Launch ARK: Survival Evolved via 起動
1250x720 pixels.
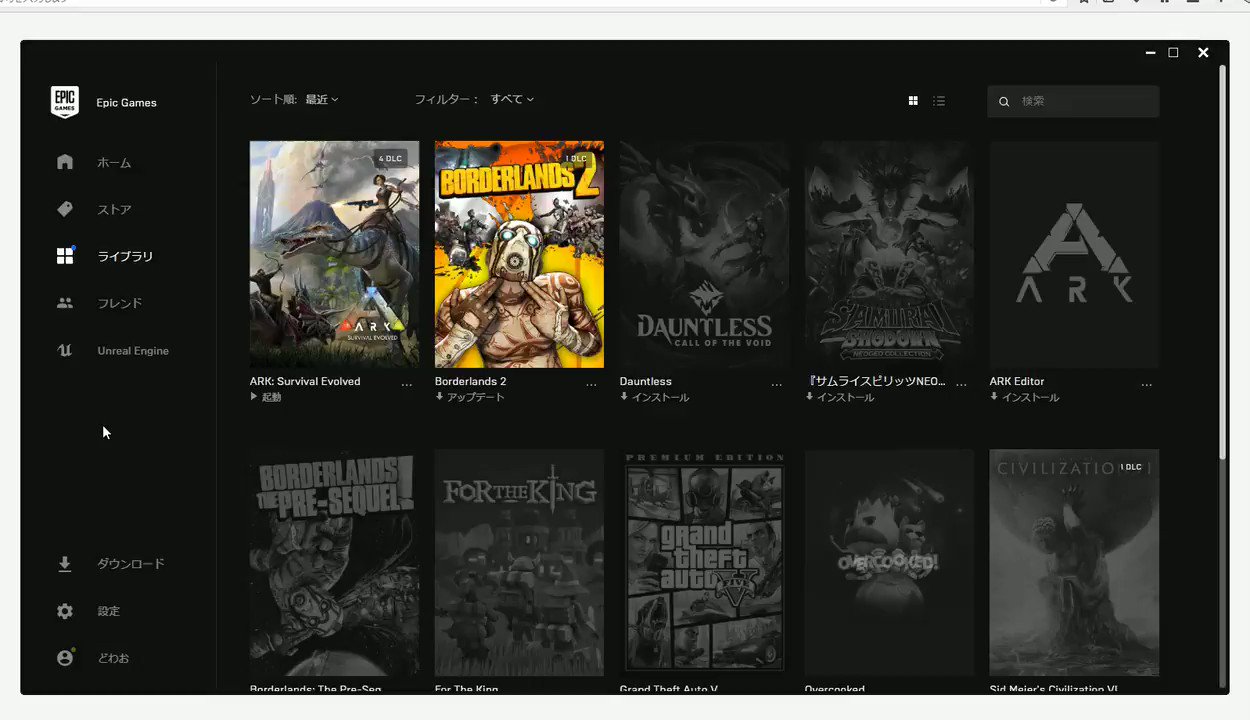click(x=266, y=397)
